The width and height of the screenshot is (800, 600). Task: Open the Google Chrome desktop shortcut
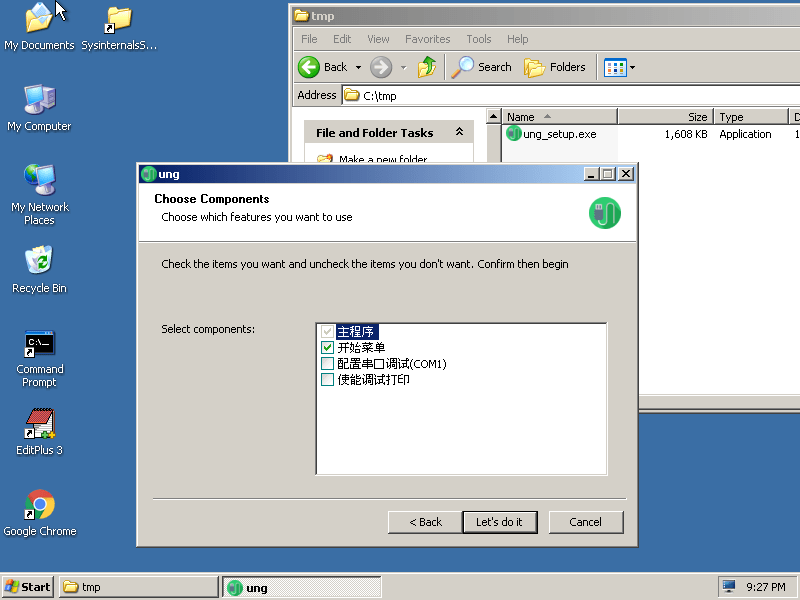point(39,506)
